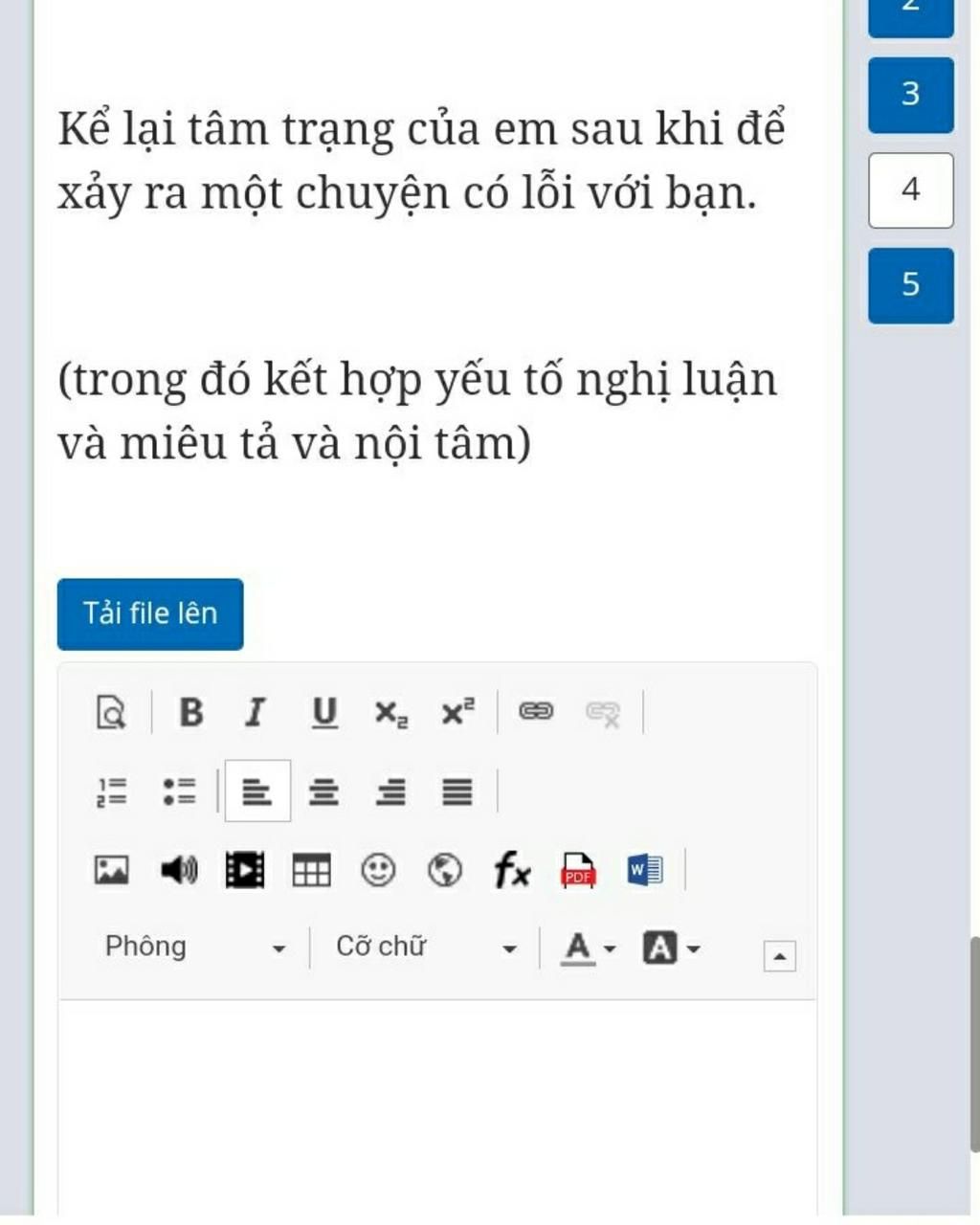
Task: Click the Tải file lên button
Action: coord(149,613)
